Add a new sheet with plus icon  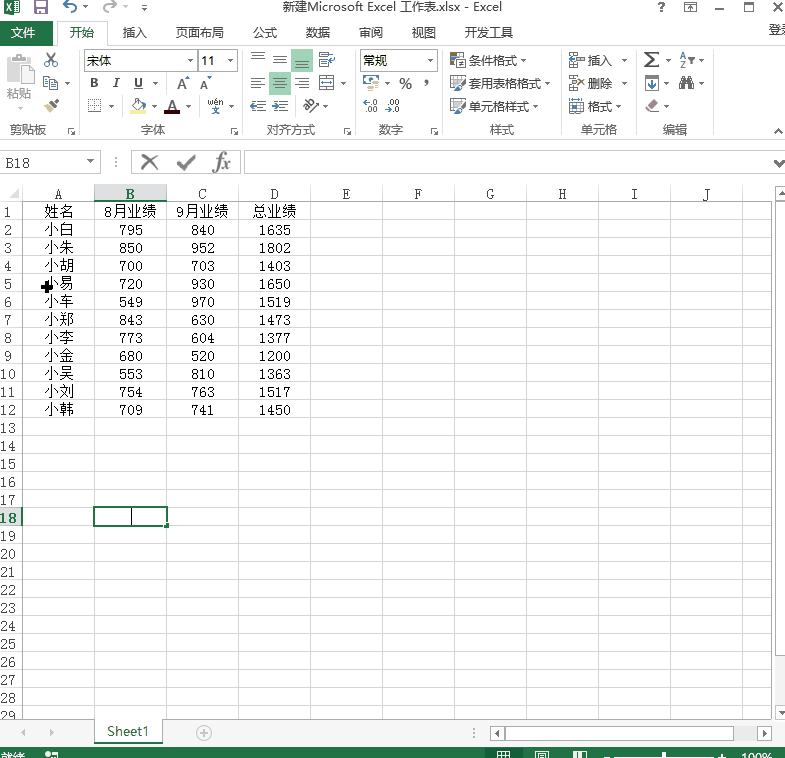[204, 733]
